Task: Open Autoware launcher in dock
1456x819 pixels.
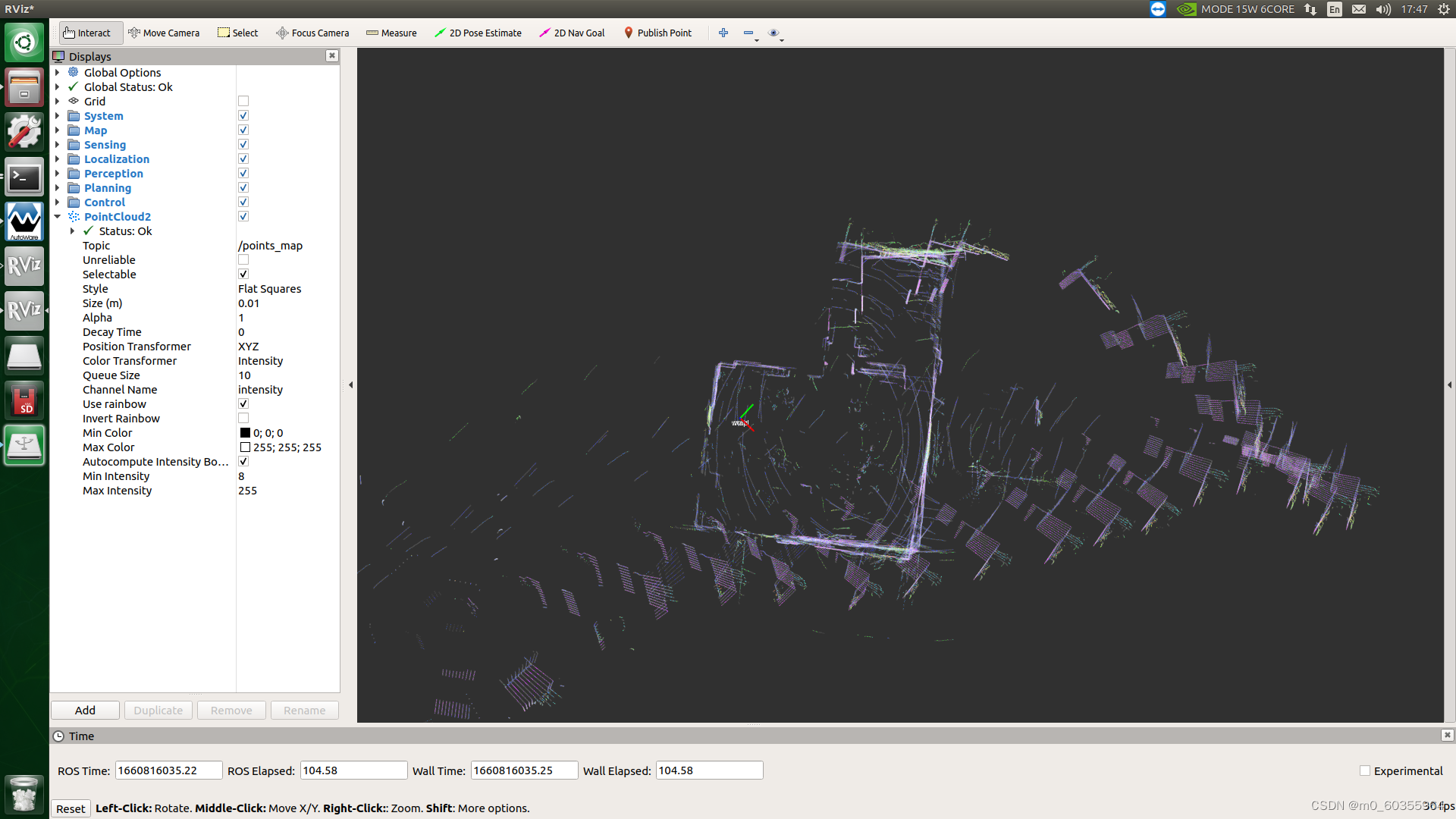Action: (x=24, y=221)
